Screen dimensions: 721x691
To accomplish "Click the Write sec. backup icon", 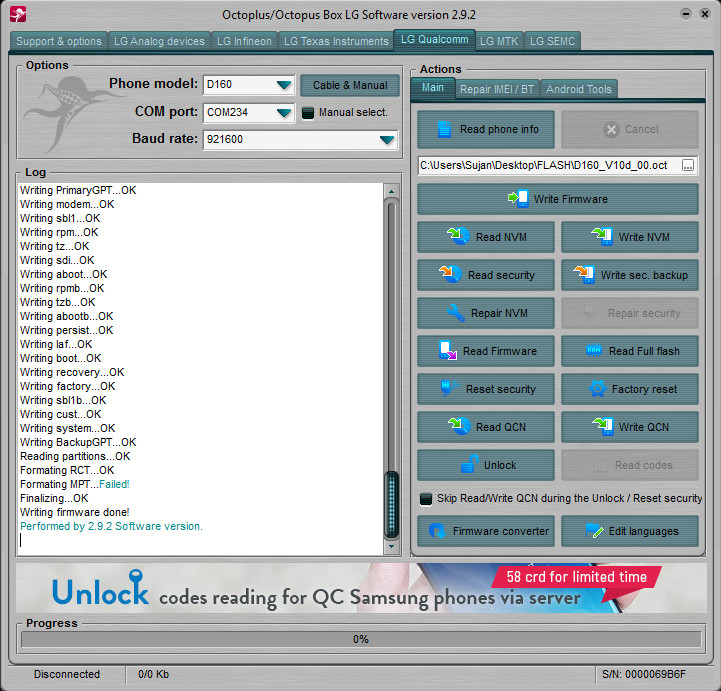I will click(x=584, y=274).
